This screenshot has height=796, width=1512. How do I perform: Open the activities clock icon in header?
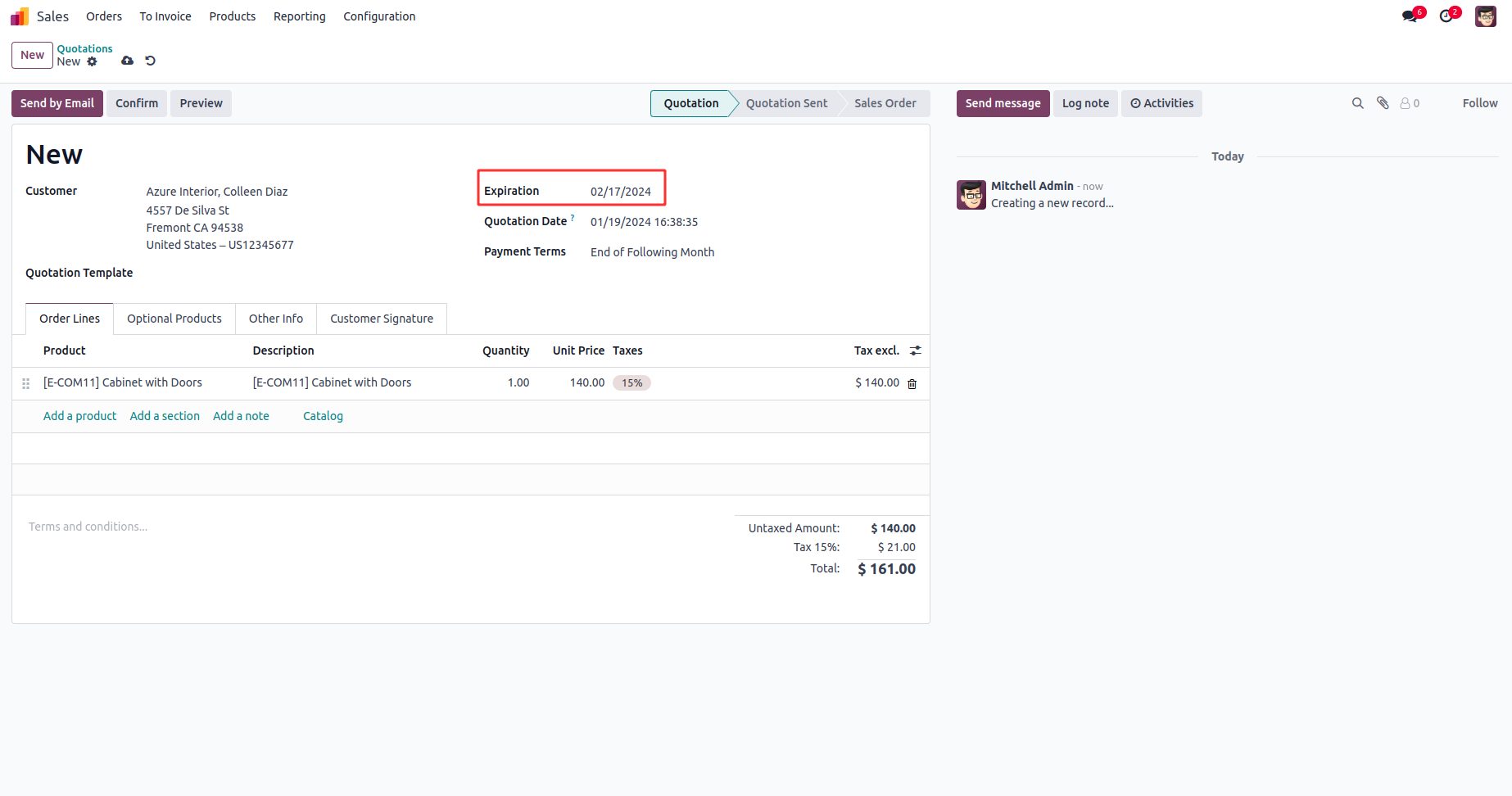click(x=1446, y=16)
